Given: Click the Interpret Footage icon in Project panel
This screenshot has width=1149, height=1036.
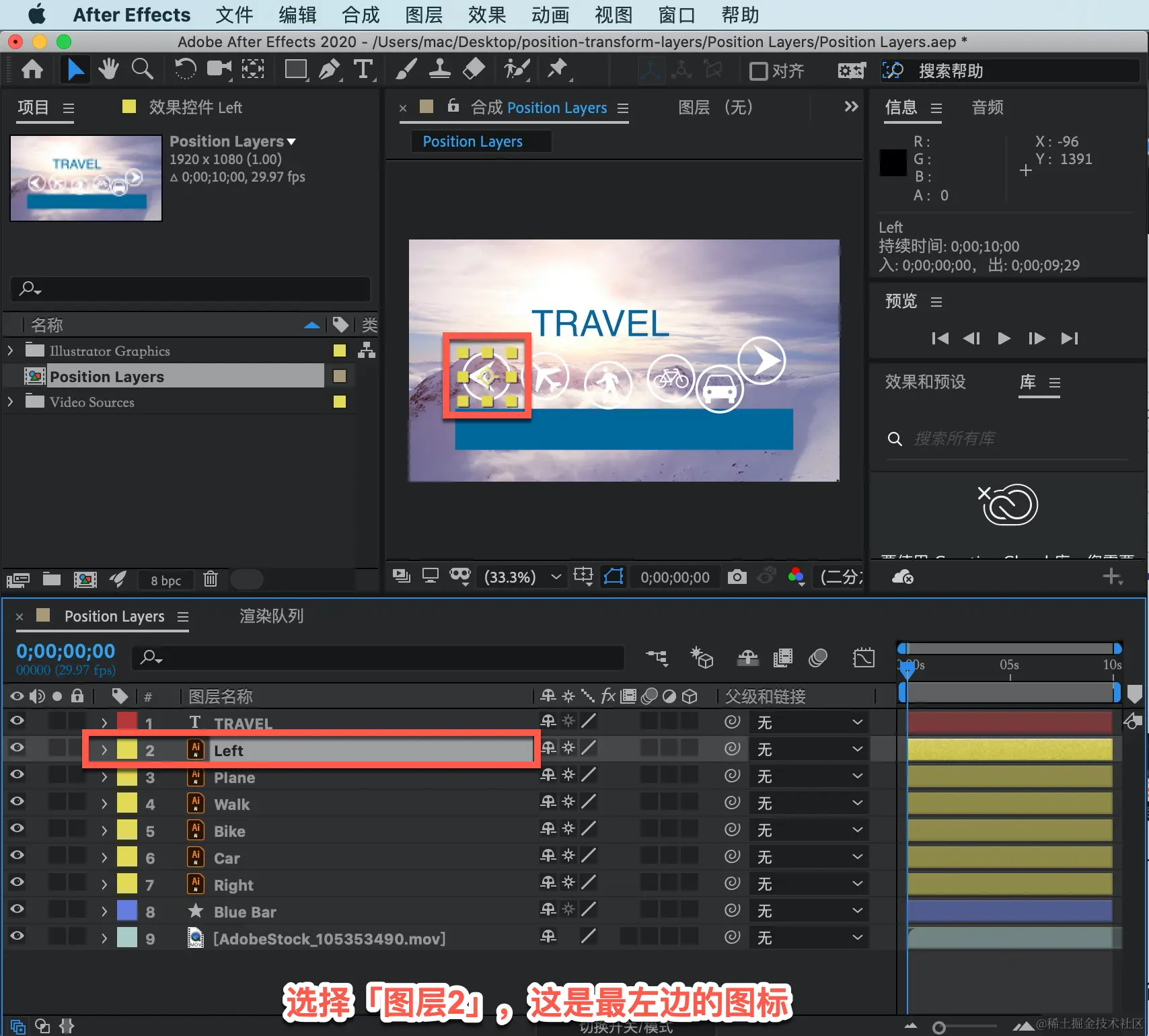Looking at the screenshot, I should [18, 579].
